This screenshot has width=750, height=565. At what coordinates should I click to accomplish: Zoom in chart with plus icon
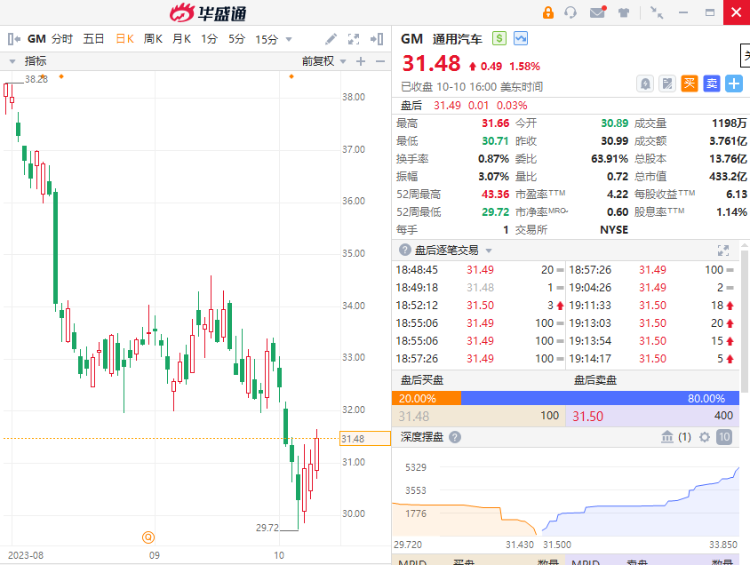361,61
